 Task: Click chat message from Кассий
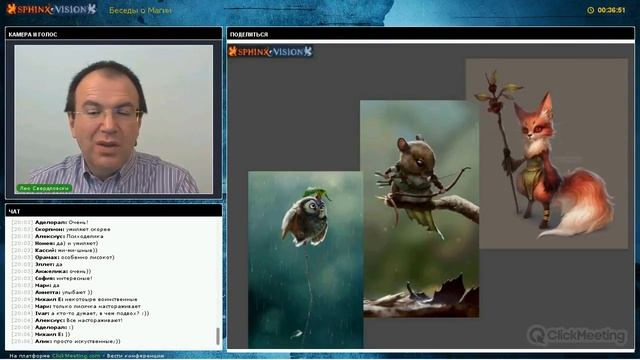(55, 250)
